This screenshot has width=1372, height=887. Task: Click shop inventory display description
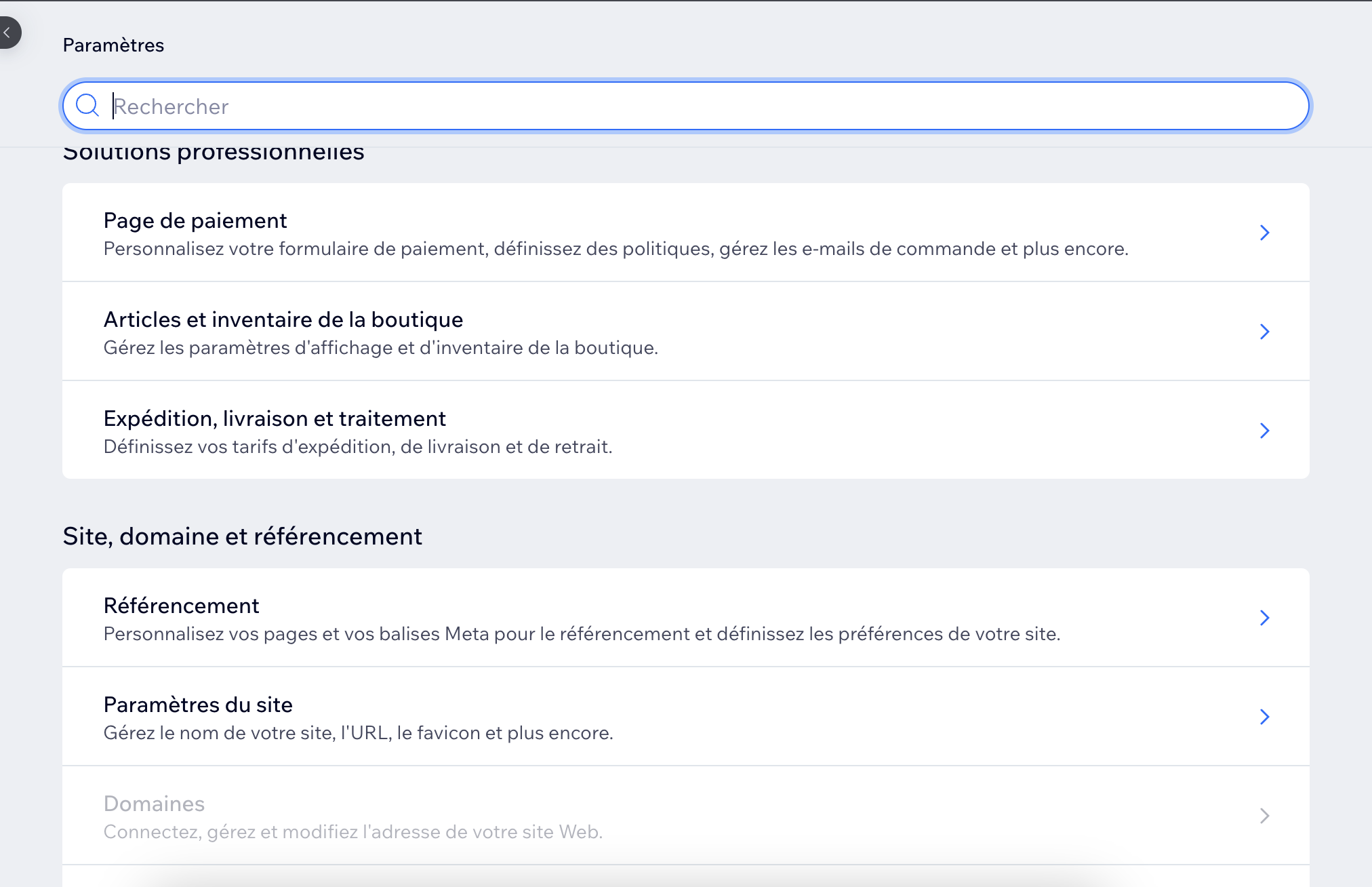coord(380,348)
